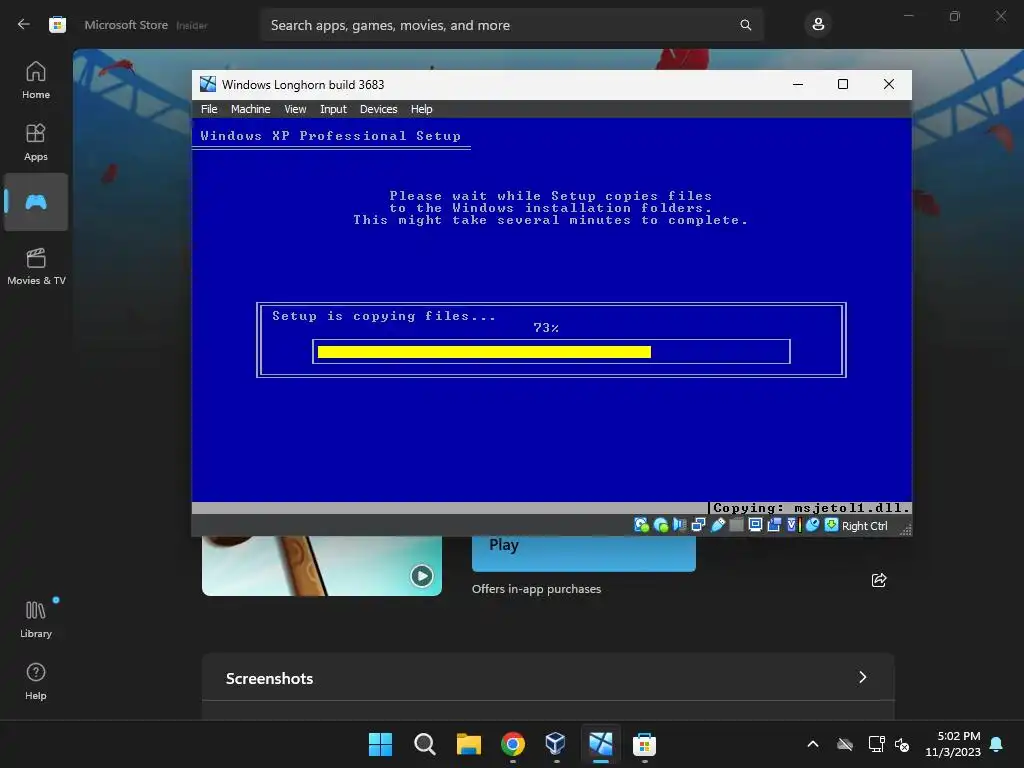Open the Devices menu in VirtualBox
The height and width of the screenshot is (768, 1024).
point(378,109)
